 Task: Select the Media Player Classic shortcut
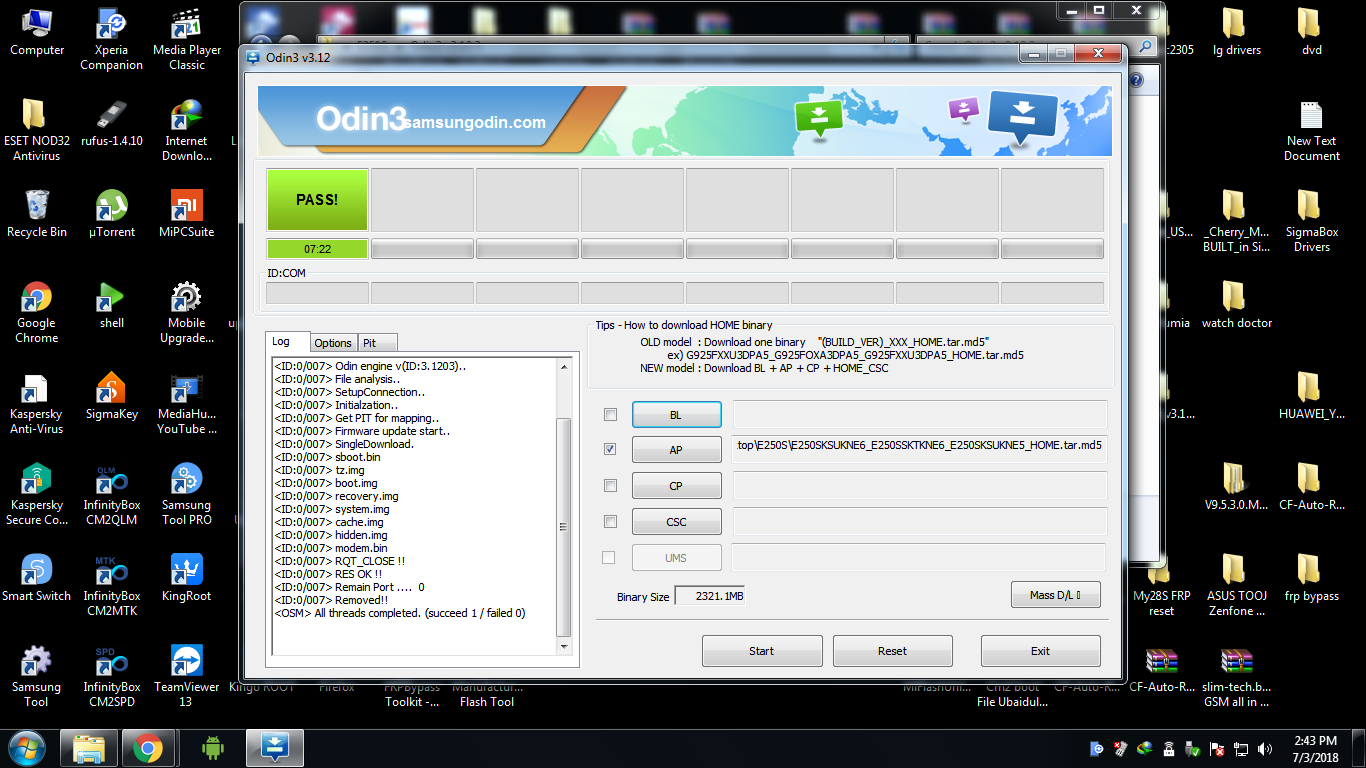187,40
